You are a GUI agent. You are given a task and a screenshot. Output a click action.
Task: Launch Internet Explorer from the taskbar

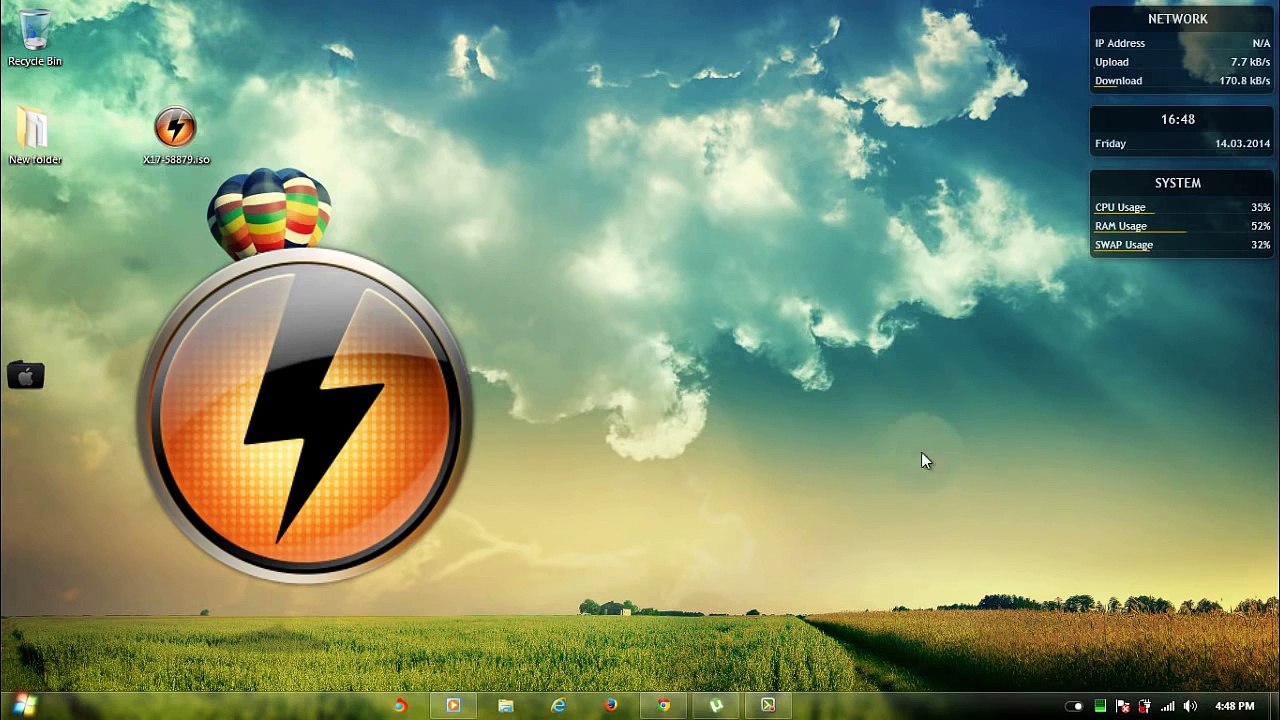pos(558,706)
